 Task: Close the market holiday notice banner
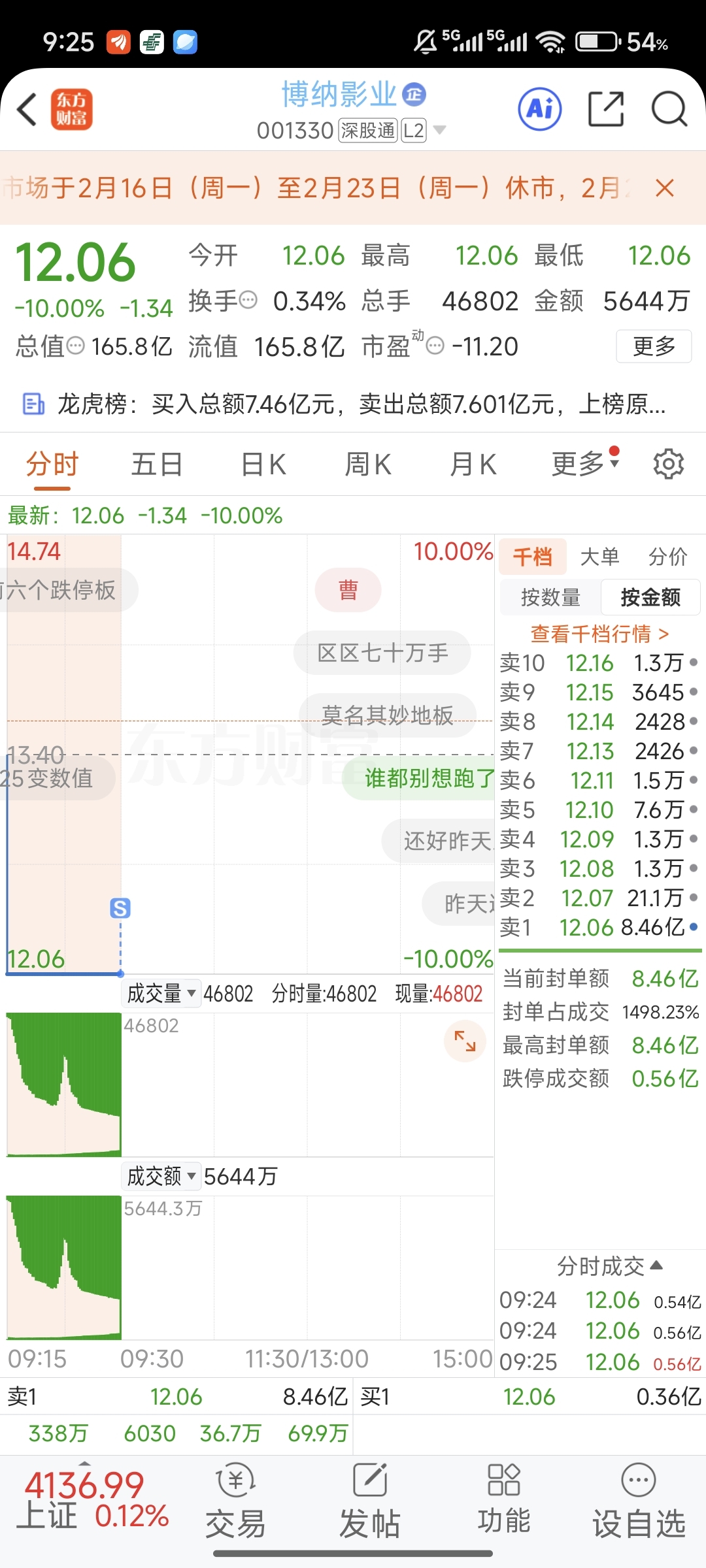665,188
